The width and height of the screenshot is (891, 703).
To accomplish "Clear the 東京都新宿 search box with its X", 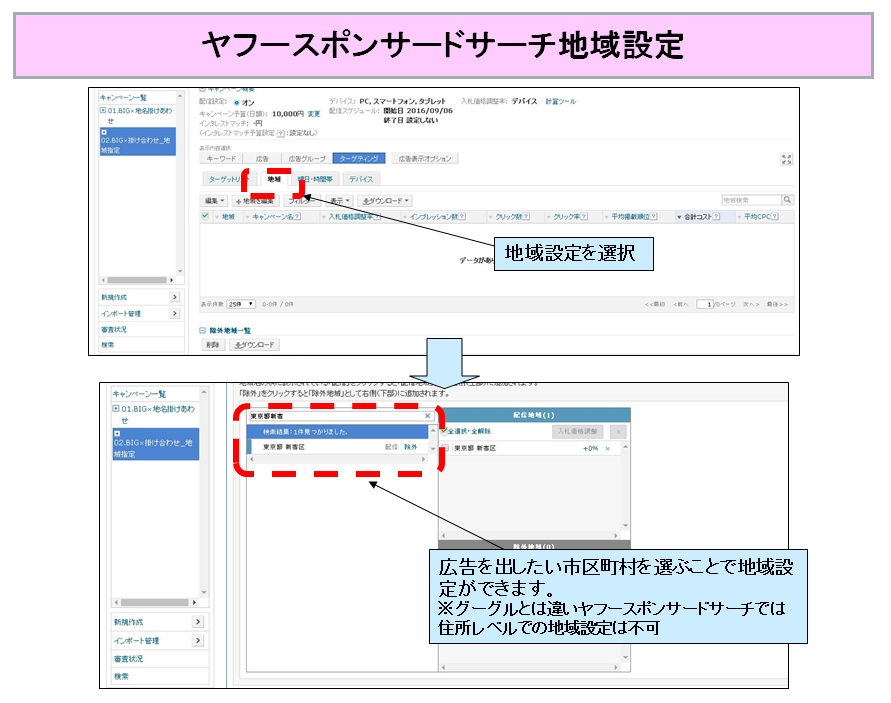I will 428,416.
